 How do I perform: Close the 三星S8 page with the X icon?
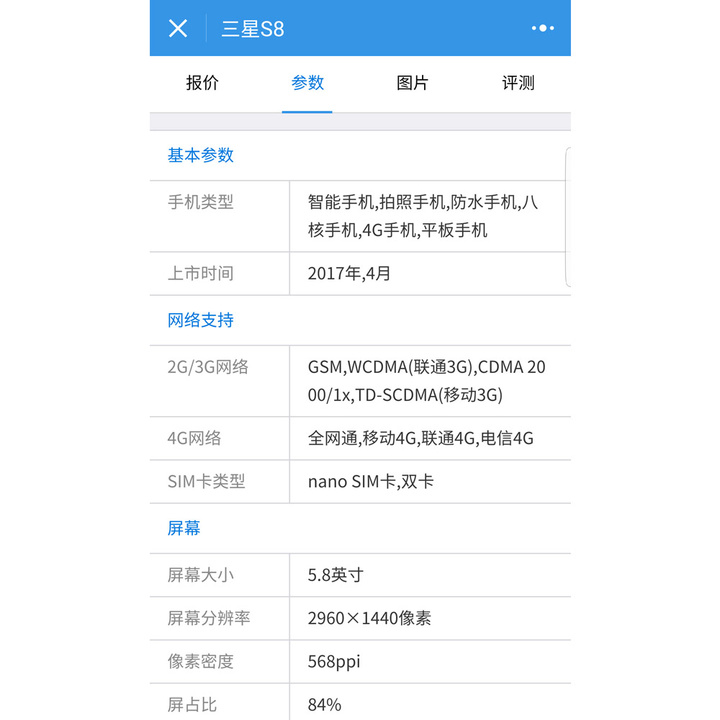point(178,28)
